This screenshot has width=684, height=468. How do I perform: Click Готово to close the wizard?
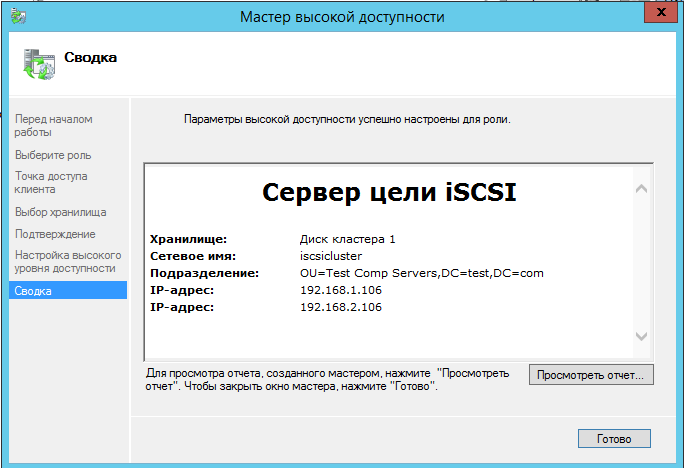coord(614,439)
